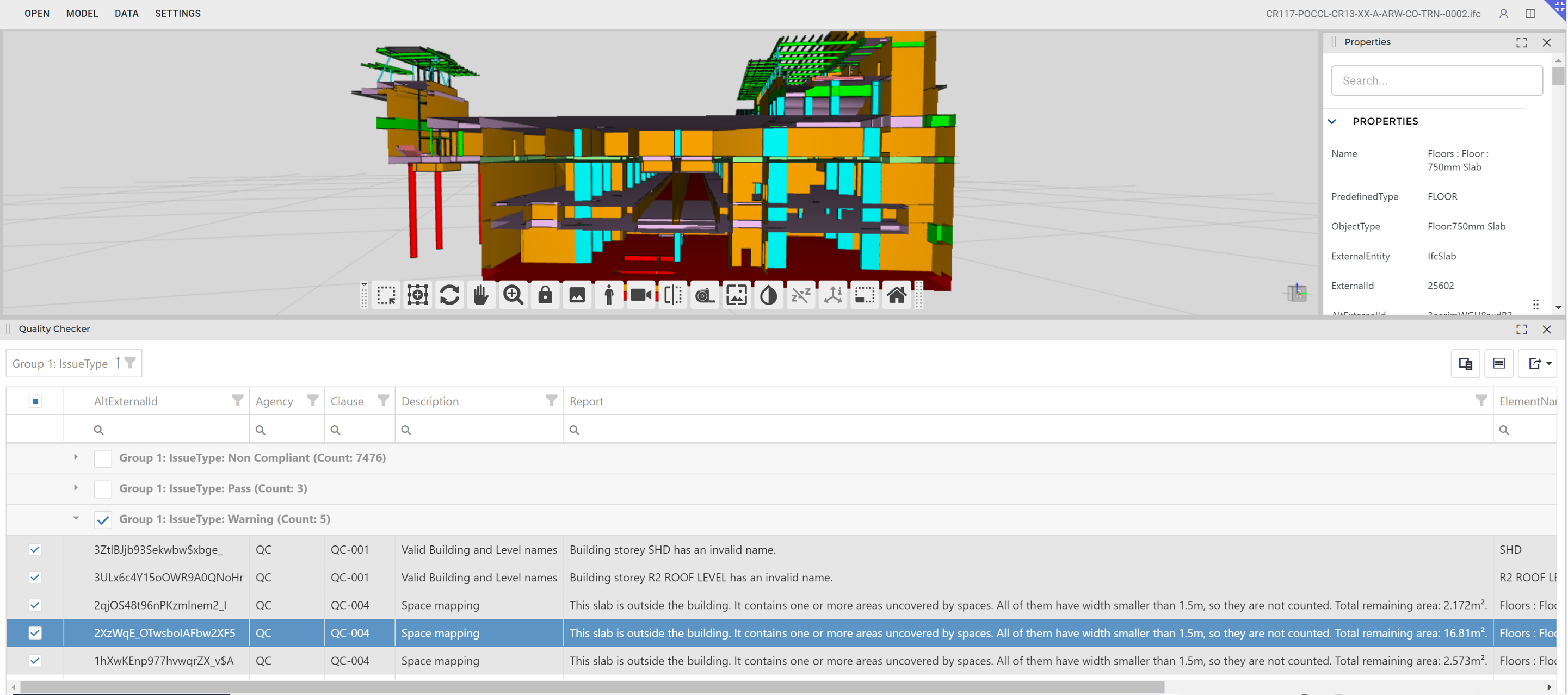The image size is (1568, 695).
Task: Open the DATA menu
Action: [127, 14]
